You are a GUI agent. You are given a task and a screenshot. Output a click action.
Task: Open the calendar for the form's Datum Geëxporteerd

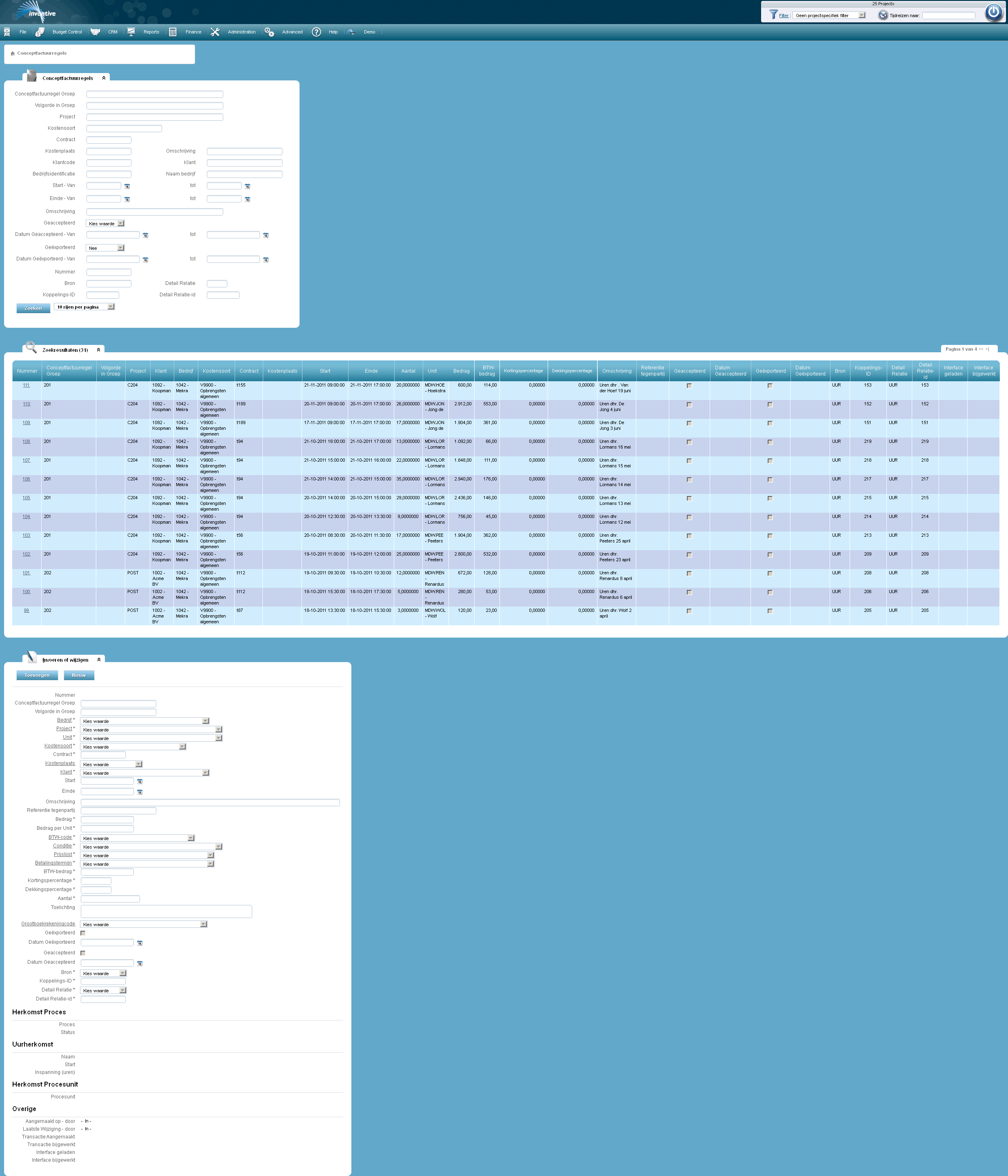(140, 943)
